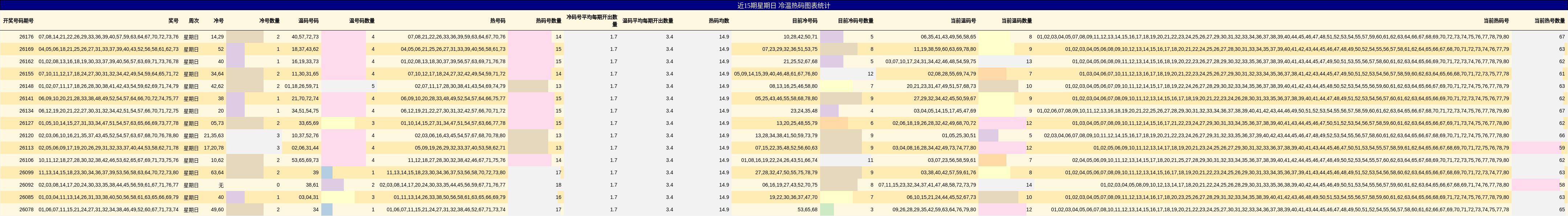The height and width of the screenshot is (216, 1568).
Task: Click the 热码均数 column header
Action: (719, 21)
